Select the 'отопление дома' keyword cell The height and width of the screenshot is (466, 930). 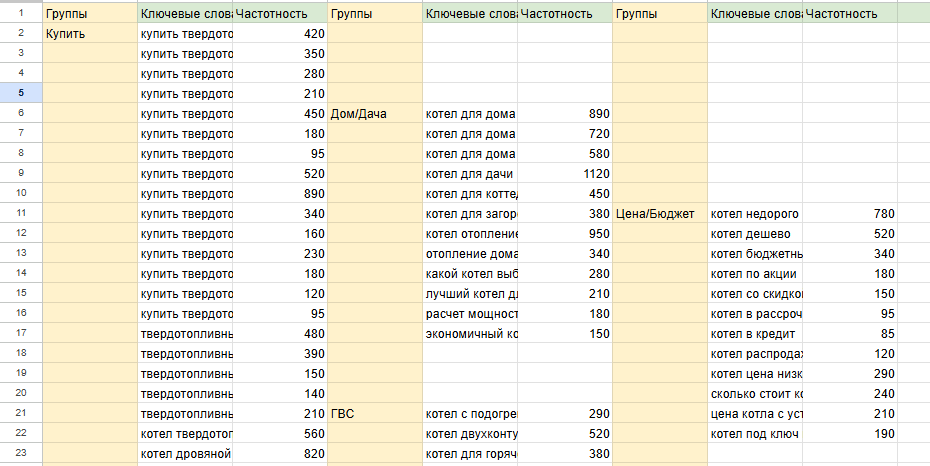[x=470, y=253]
